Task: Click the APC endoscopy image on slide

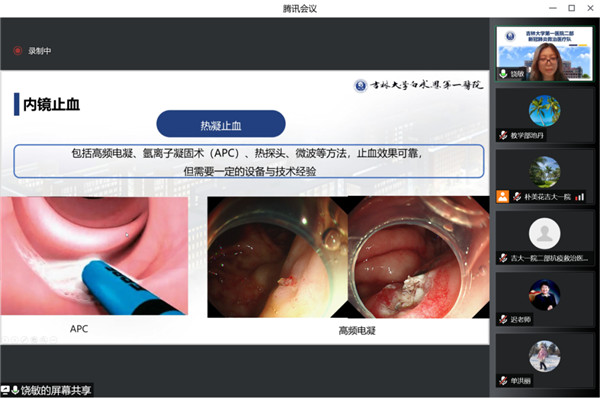Action: (94, 256)
